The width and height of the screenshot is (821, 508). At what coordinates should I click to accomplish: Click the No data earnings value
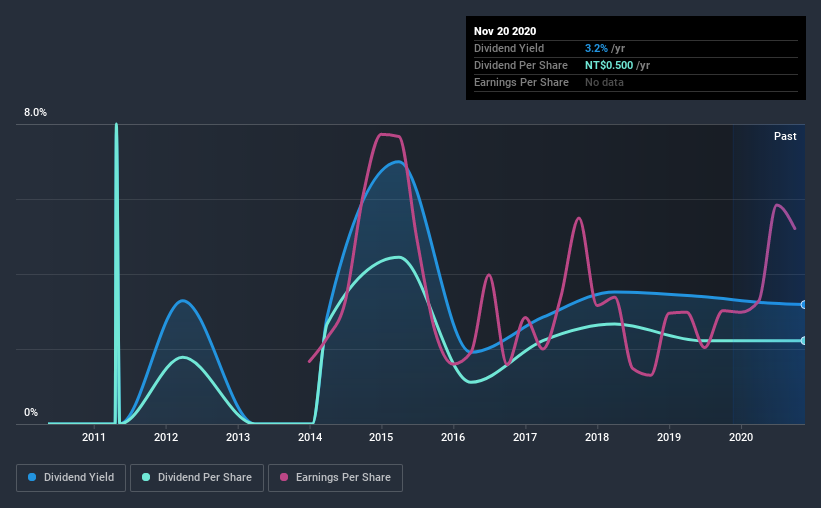click(604, 82)
